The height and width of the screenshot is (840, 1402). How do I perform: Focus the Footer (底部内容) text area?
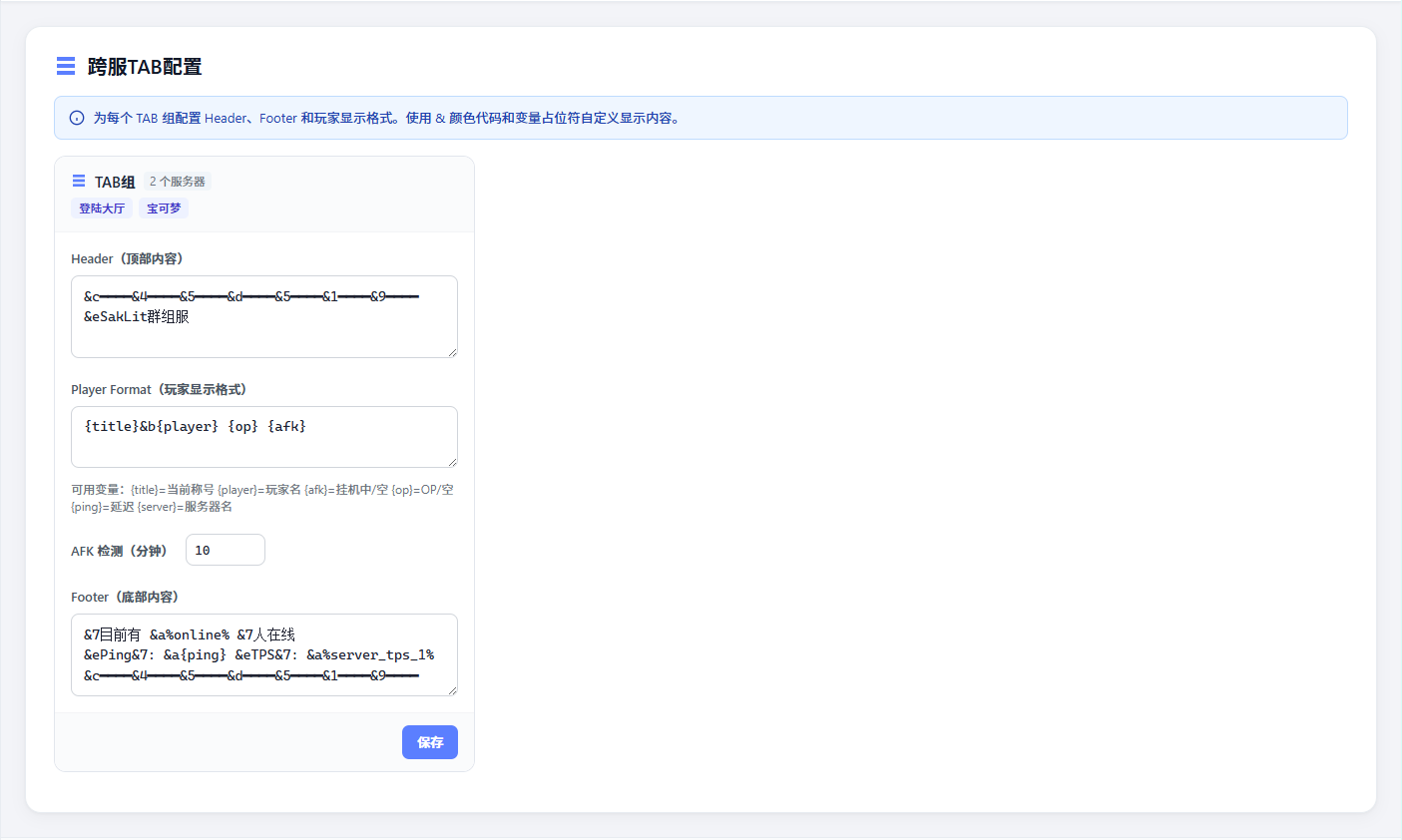[x=264, y=655]
